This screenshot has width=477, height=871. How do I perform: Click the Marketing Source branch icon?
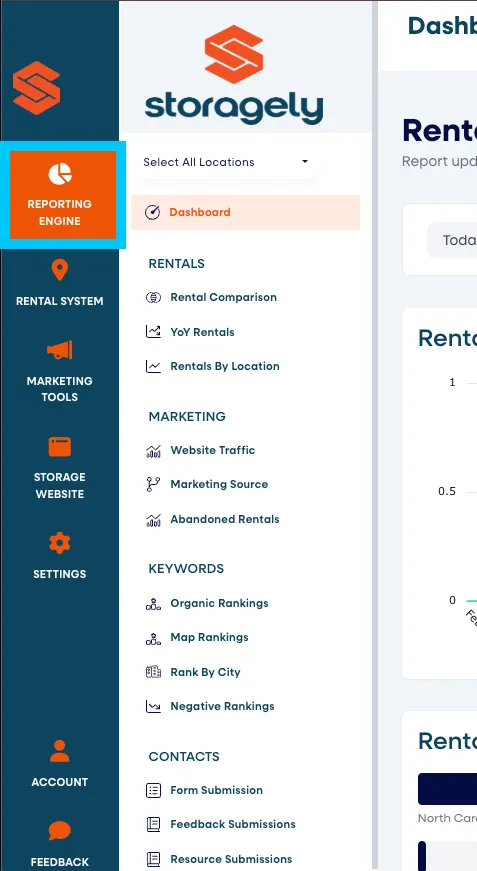(x=153, y=484)
